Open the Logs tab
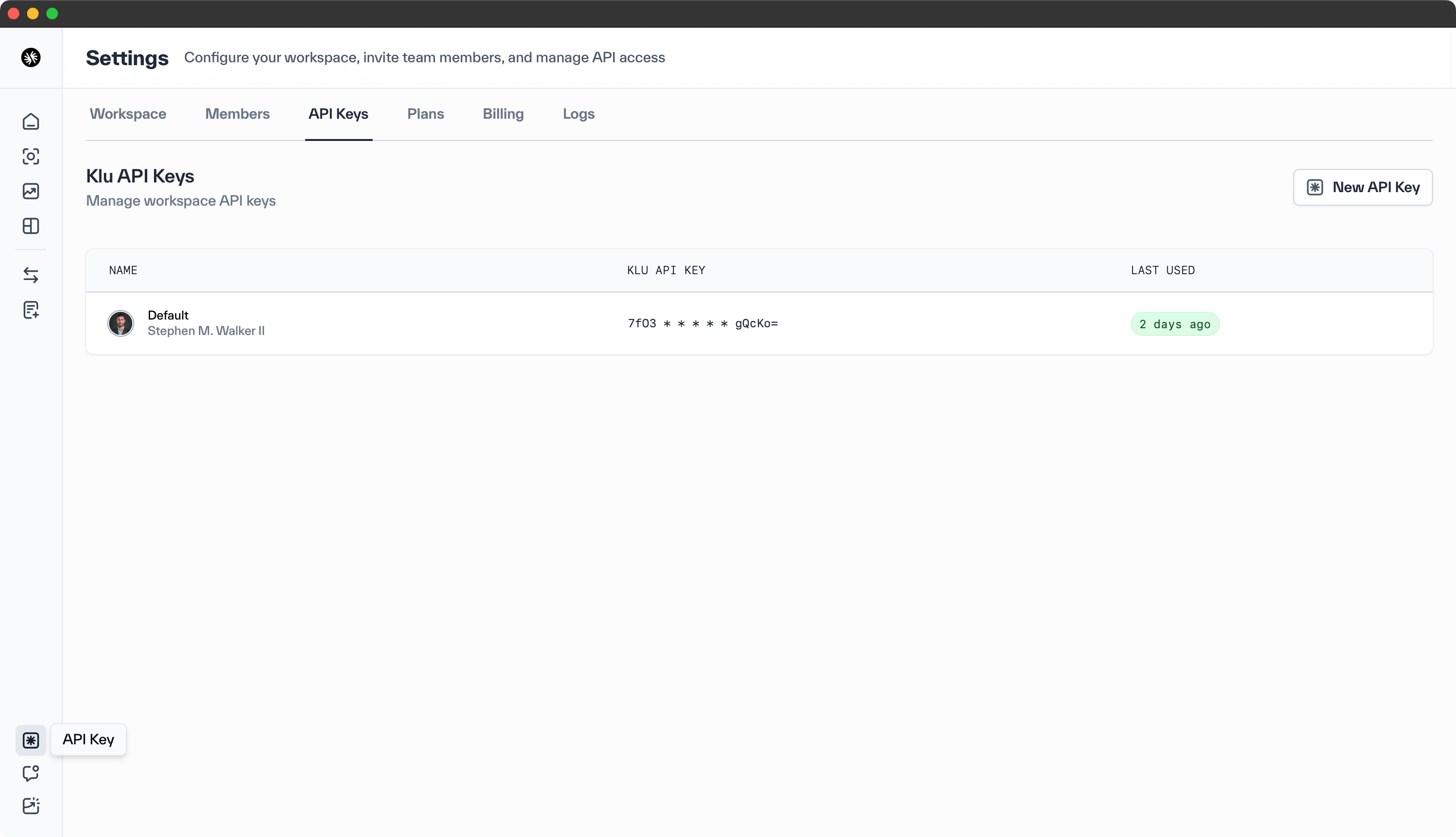This screenshot has width=1456, height=837. (x=578, y=114)
